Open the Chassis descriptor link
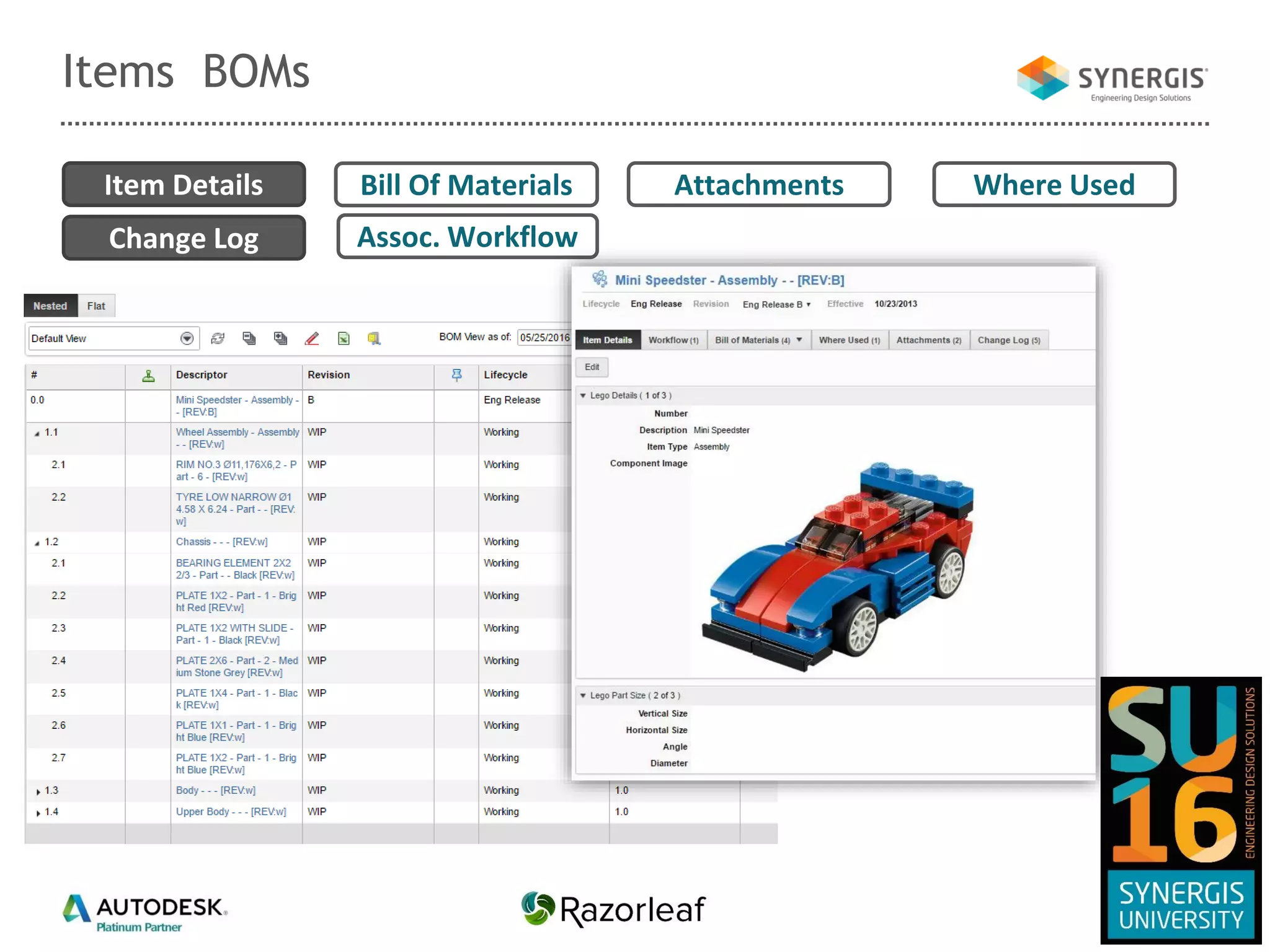Viewport: 1270px width, 952px height. (x=221, y=542)
